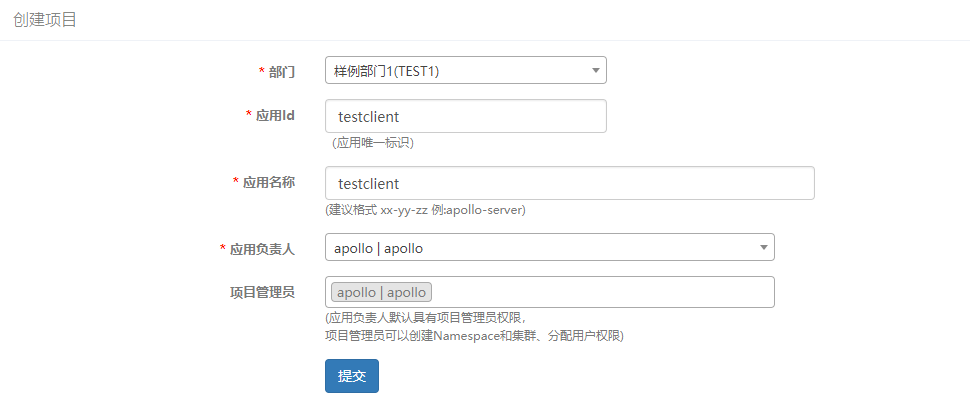The height and width of the screenshot is (401, 970).
Task: Click the red asterisk beside 部门
Action: click(x=261, y=72)
